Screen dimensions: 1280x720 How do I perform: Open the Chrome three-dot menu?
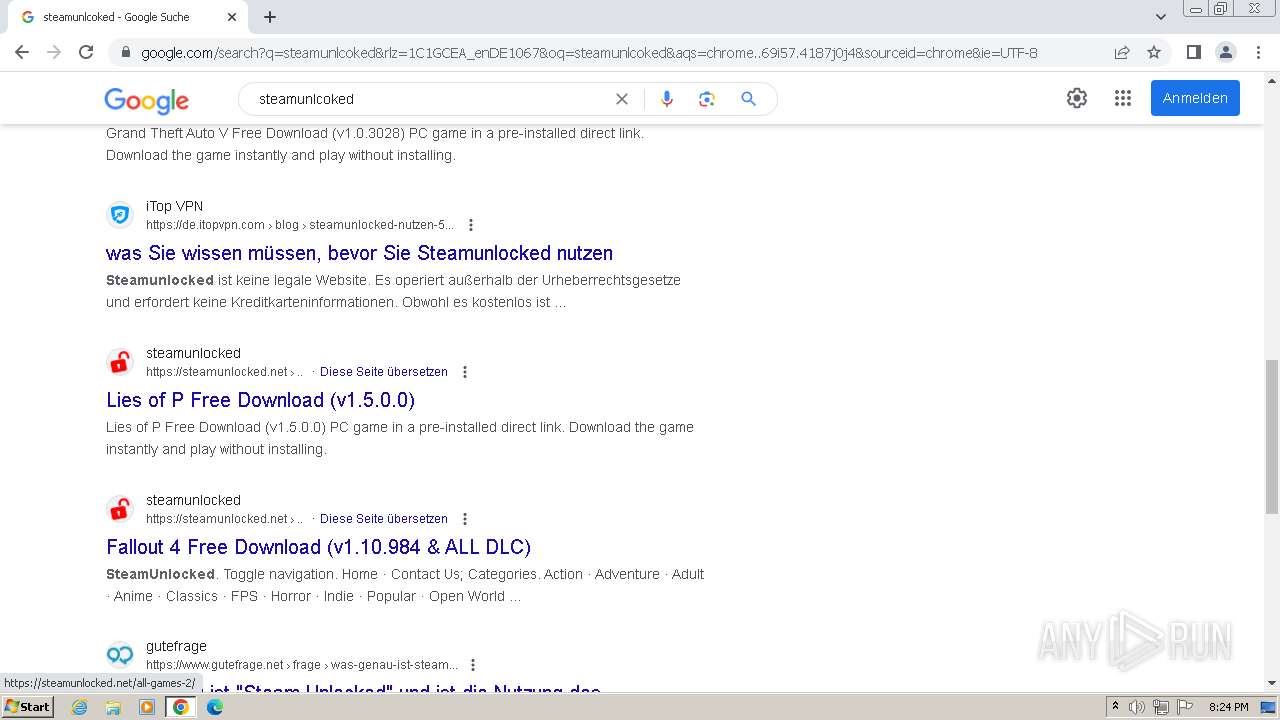pos(1258,52)
